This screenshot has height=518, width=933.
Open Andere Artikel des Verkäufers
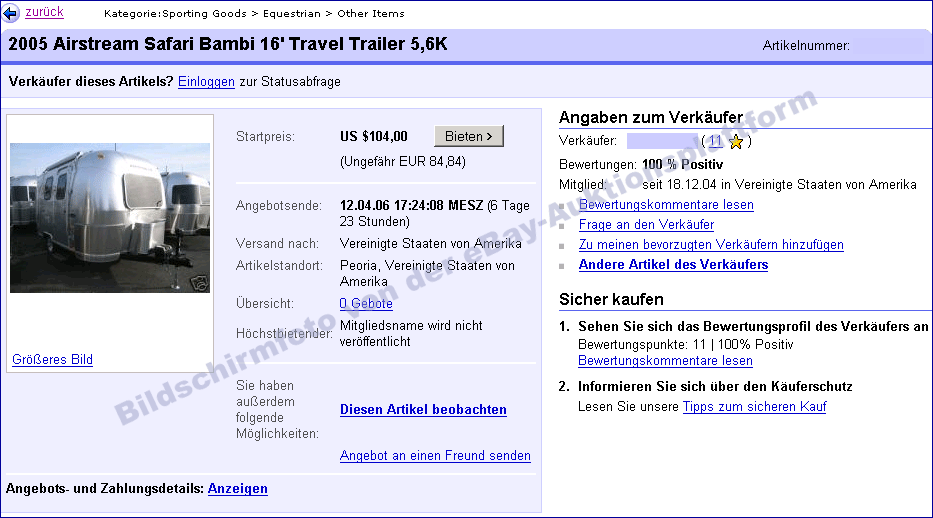coord(673,265)
